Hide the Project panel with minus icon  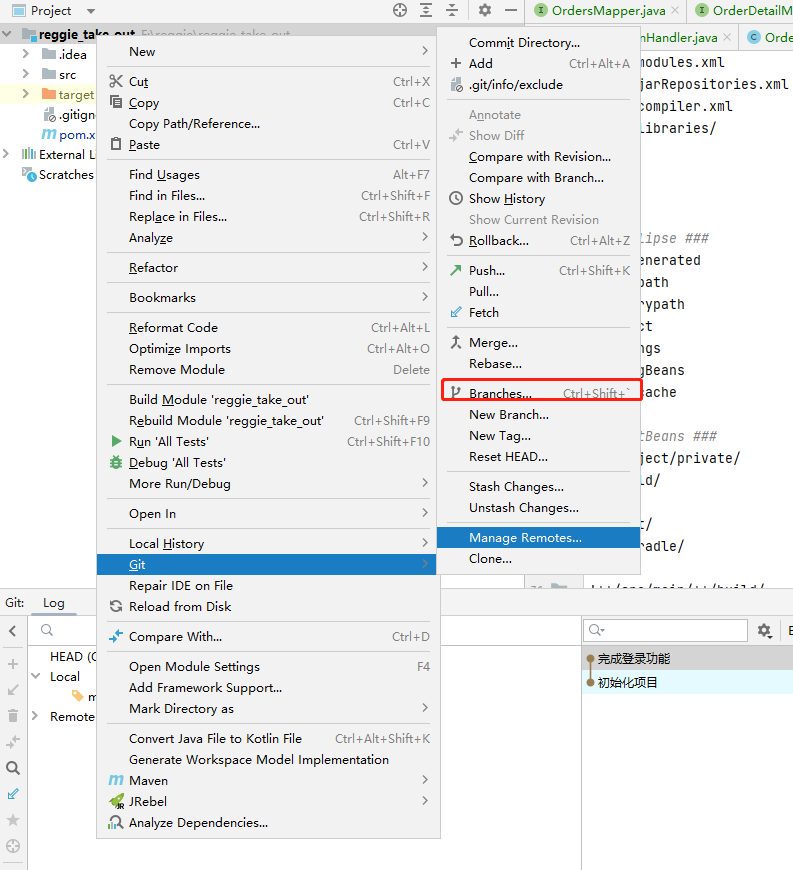[511, 10]
